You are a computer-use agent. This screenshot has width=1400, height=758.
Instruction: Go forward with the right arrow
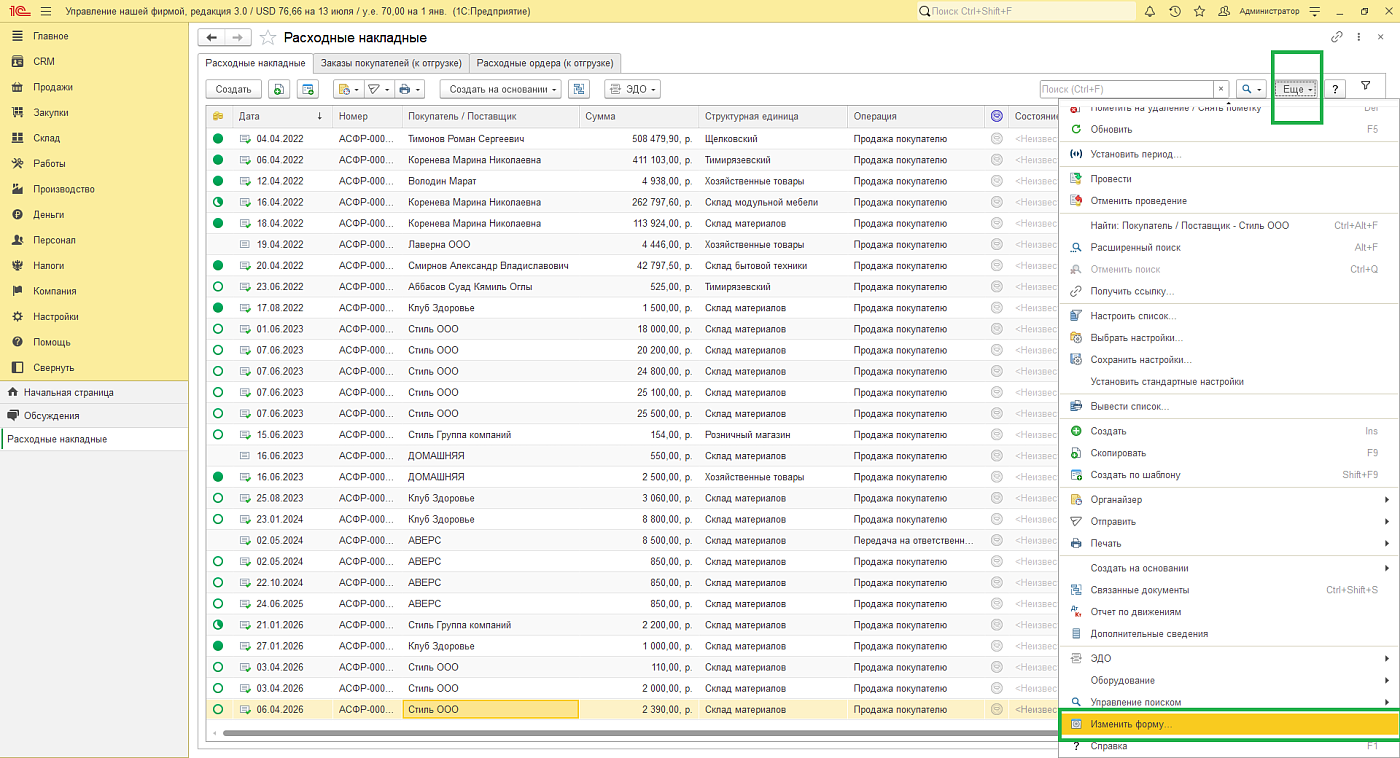(237, 37)
